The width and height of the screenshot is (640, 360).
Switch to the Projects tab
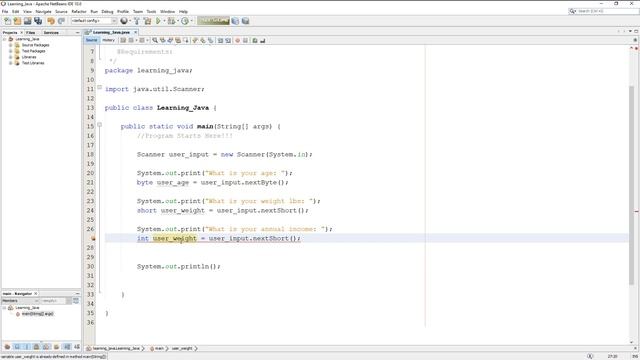tap(10, 33)
